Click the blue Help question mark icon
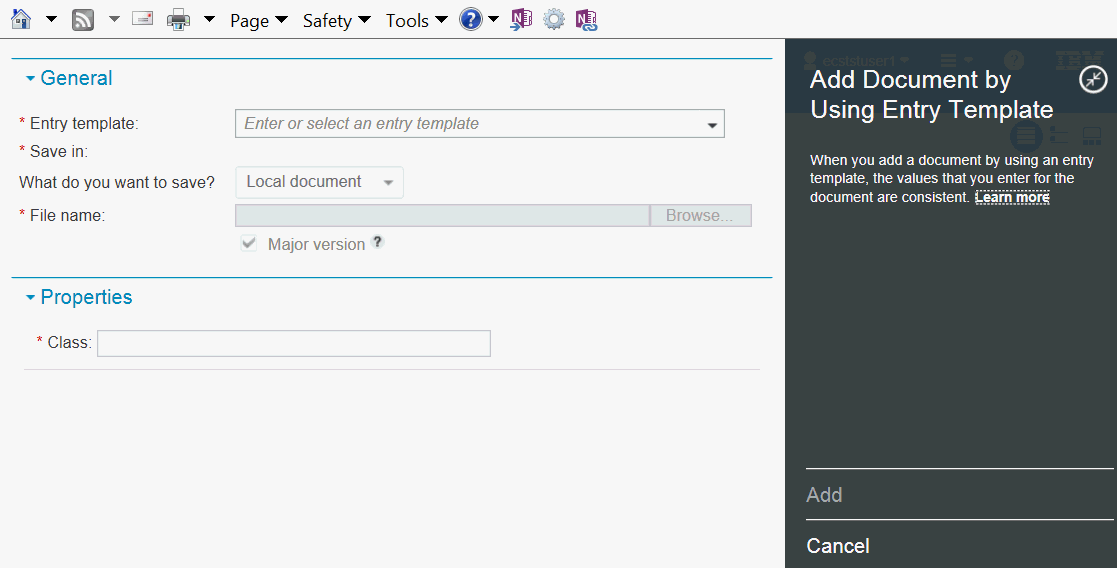Viewport: 1117px width, 568px height. point(471,19)
